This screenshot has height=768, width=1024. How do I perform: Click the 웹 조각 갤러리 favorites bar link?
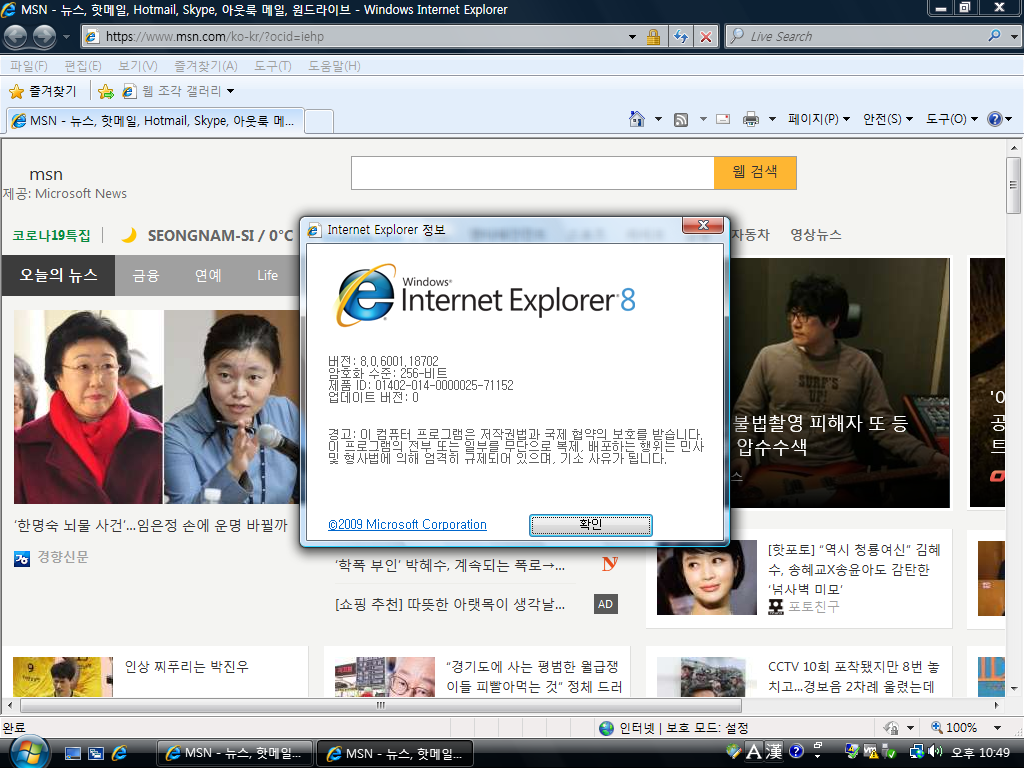[x=182, y=91]
